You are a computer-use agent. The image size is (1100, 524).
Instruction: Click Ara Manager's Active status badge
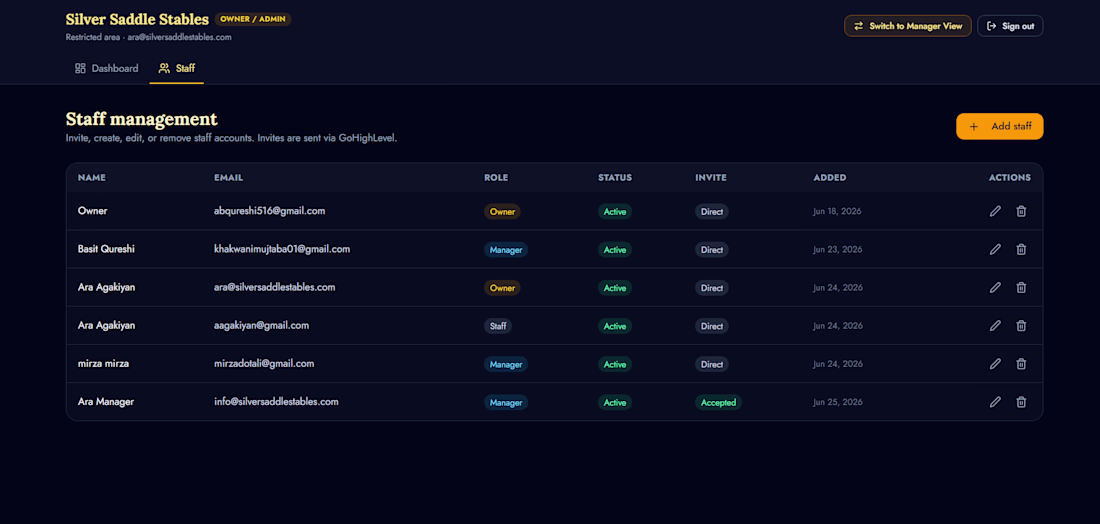615,403
